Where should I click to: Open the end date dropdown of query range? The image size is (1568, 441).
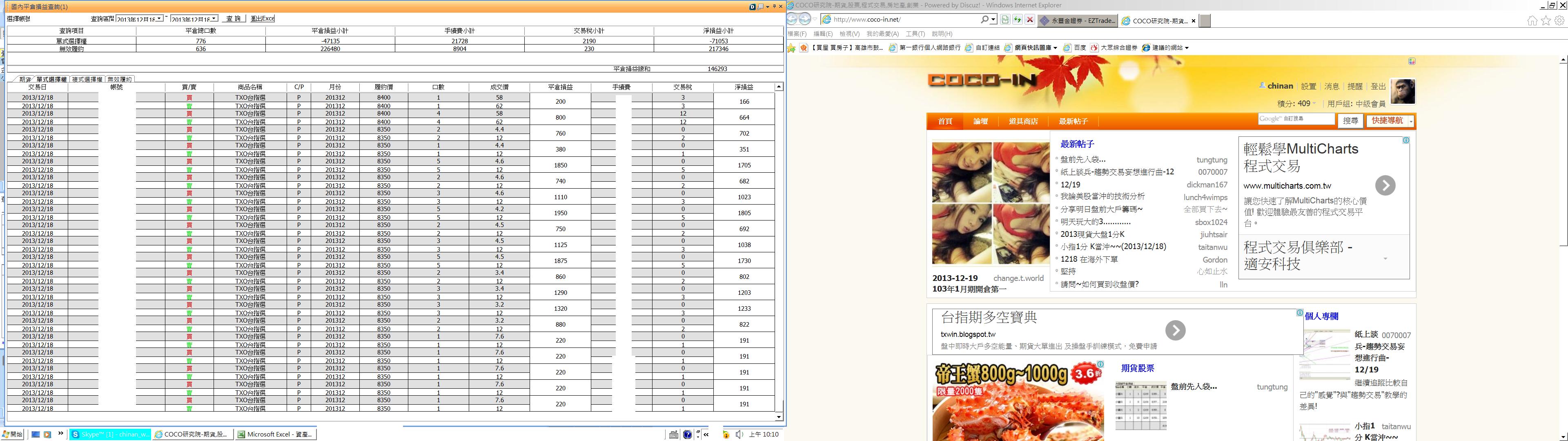(214, 19)
